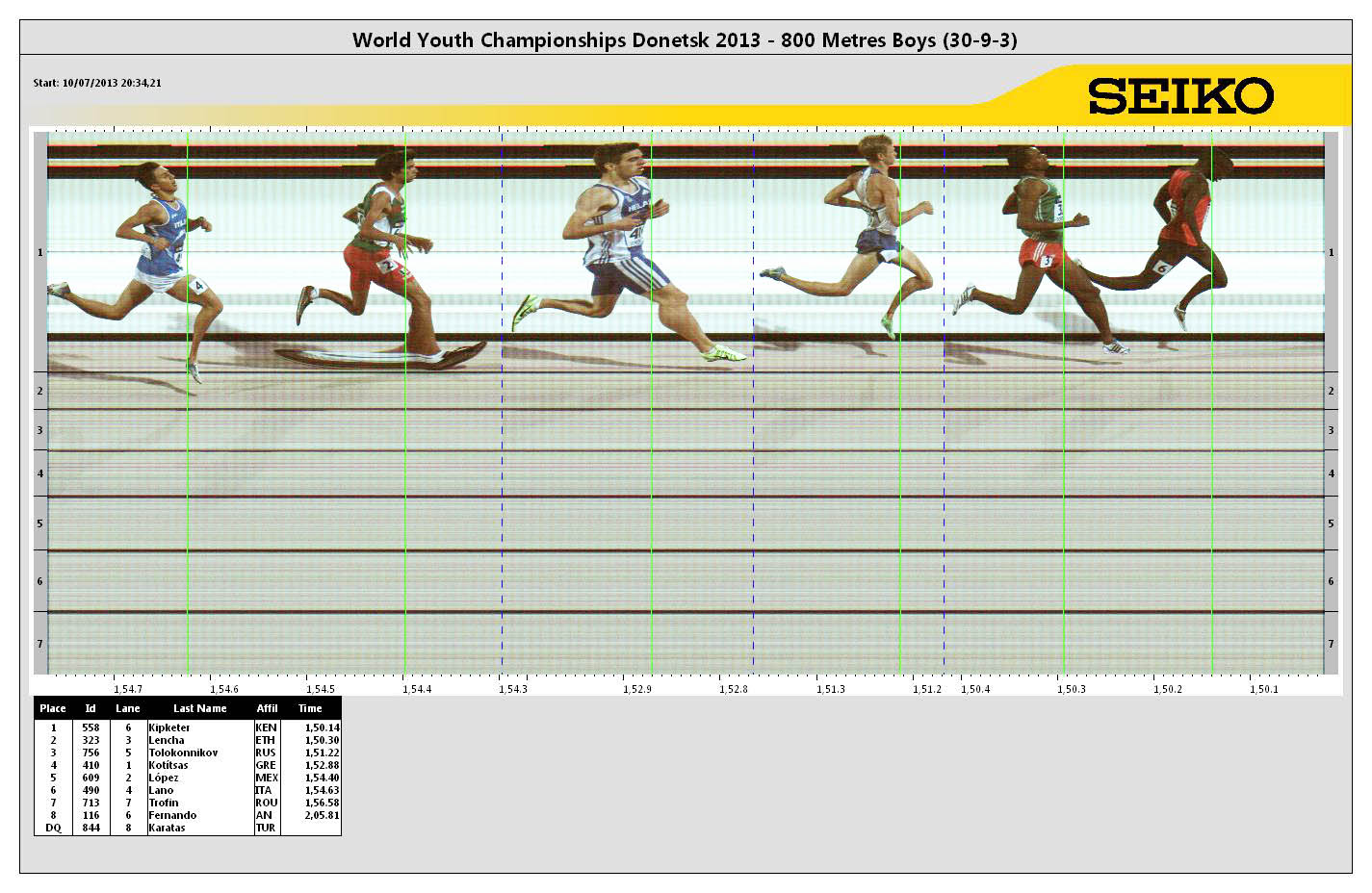Click the 1,54.7 time axis marker
Viewport: 1372px width, 893px height.
pyautogui.click(x=127, y=689)
